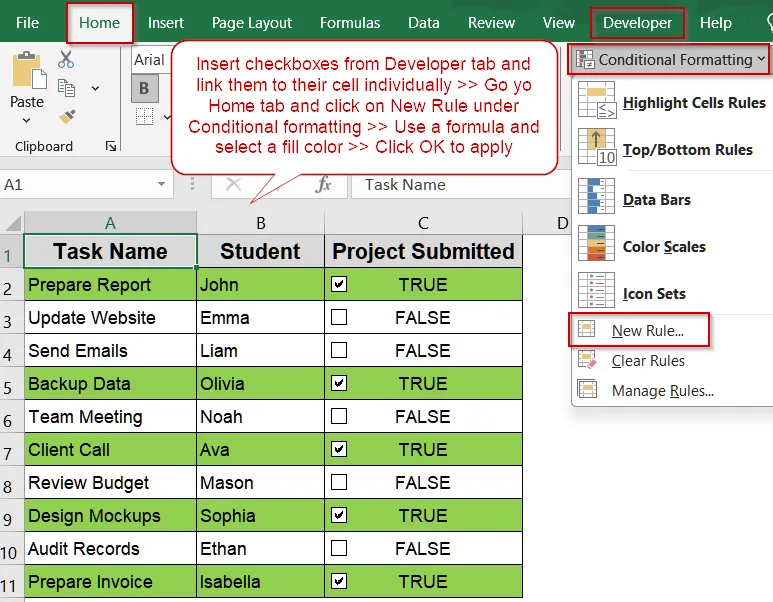Image resolution: width=773 pixels, height=602 pixels.
Task: Click the formula bar showing Task Name
Action: point(461,185)
